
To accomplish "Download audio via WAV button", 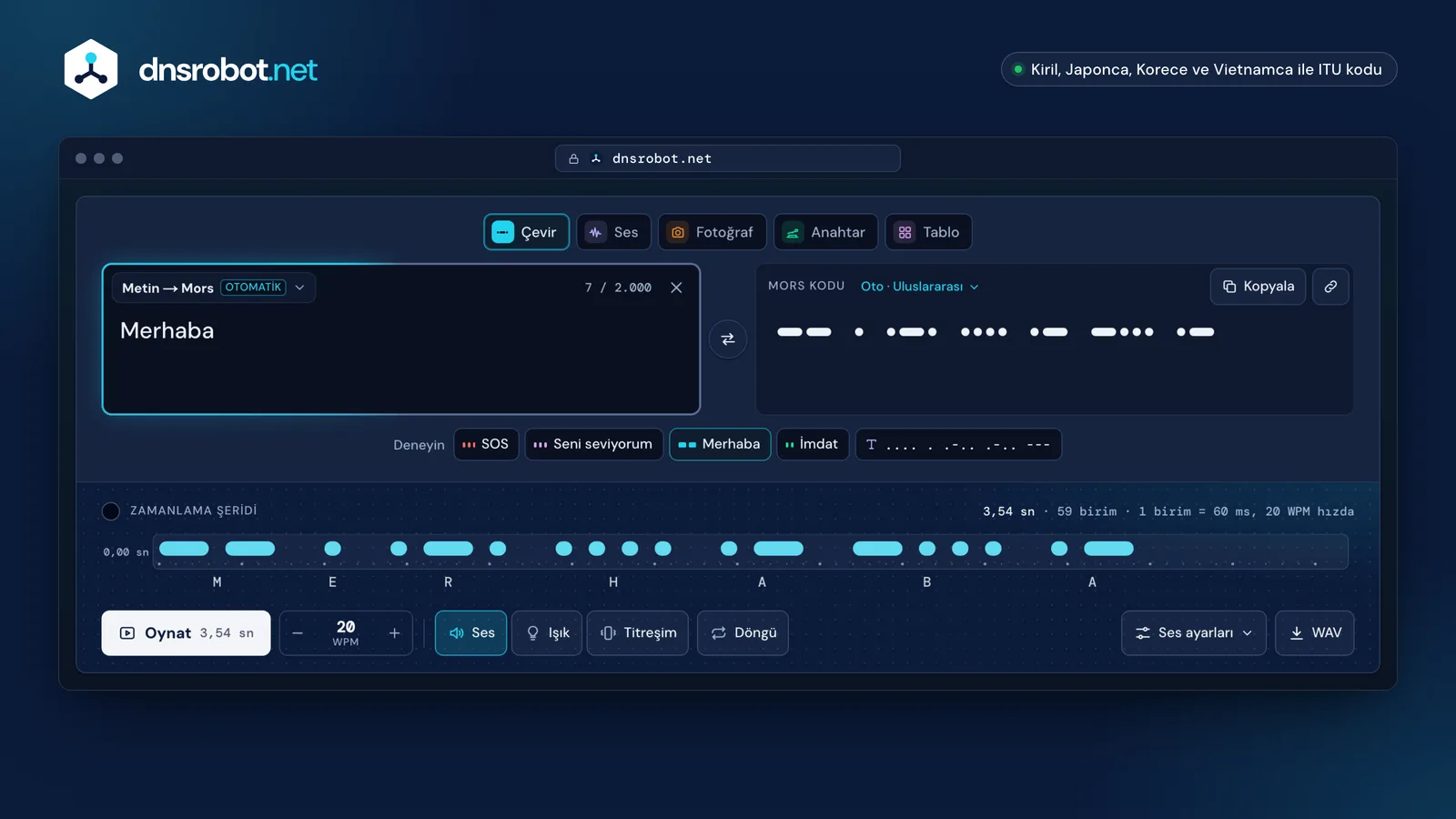I will (1315, 632).
